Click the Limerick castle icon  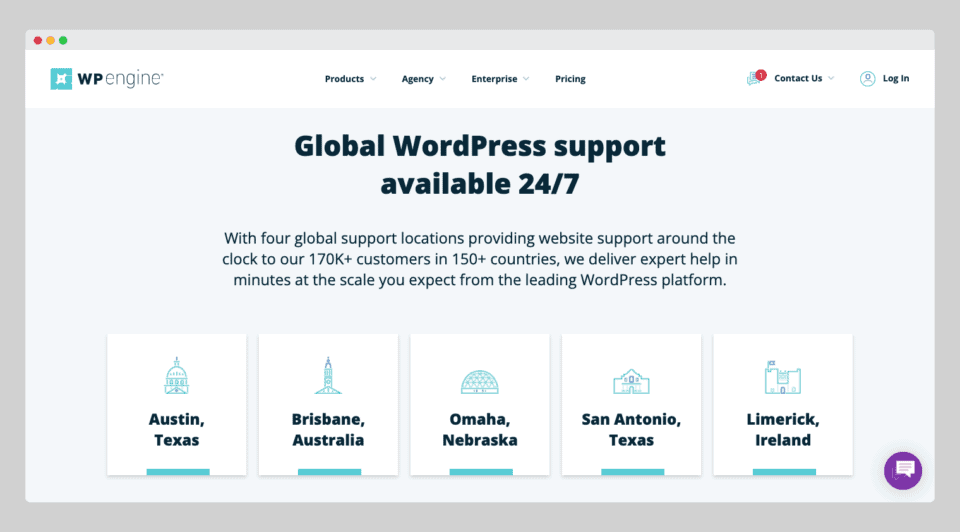coord(782,377)
